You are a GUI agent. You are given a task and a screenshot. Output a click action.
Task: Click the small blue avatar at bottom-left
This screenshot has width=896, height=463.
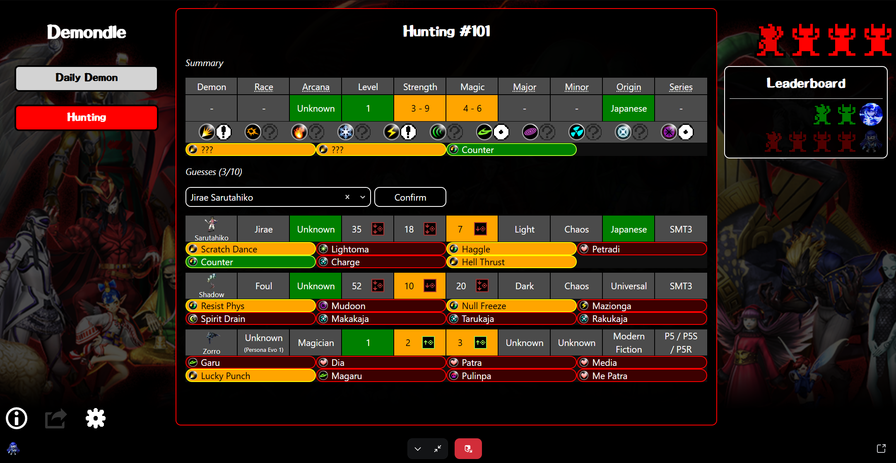point(13,448)
